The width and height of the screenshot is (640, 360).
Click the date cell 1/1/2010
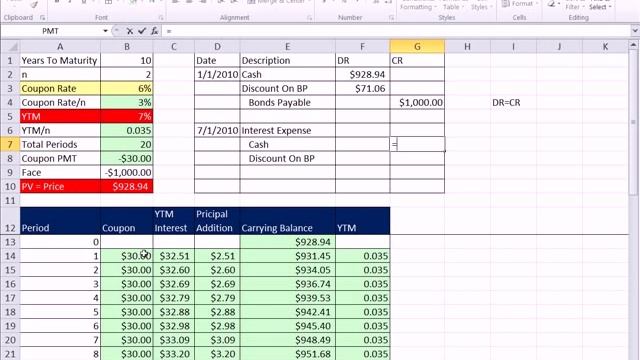coord(218,74)
